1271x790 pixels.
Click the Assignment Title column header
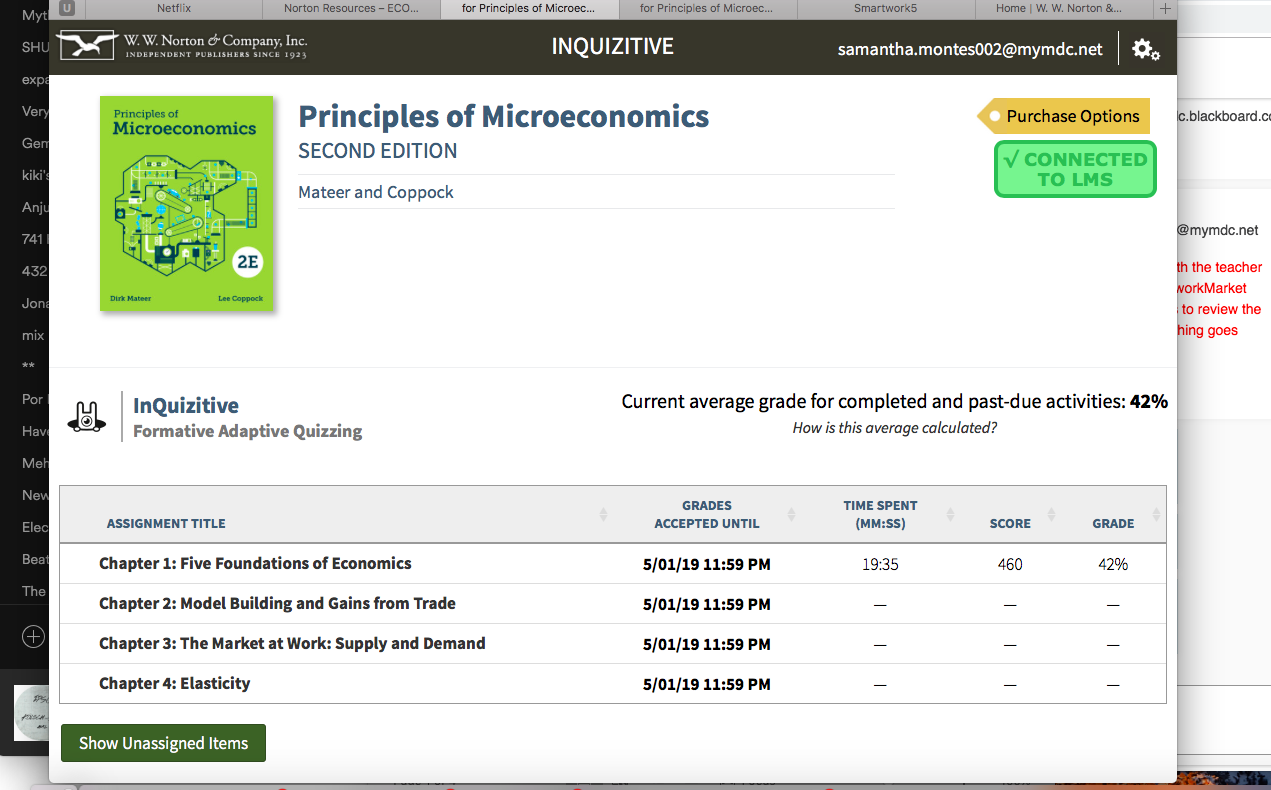point(166,523)
